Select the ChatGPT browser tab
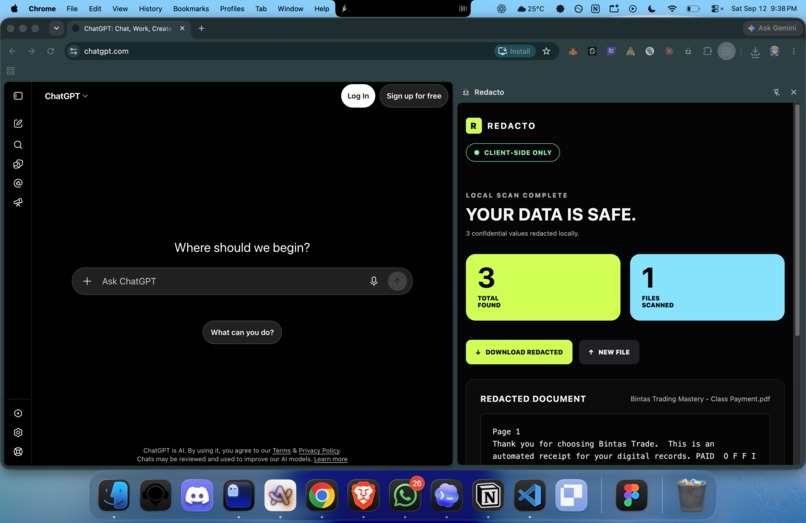The image size is (806, 523). pos(127,28)
